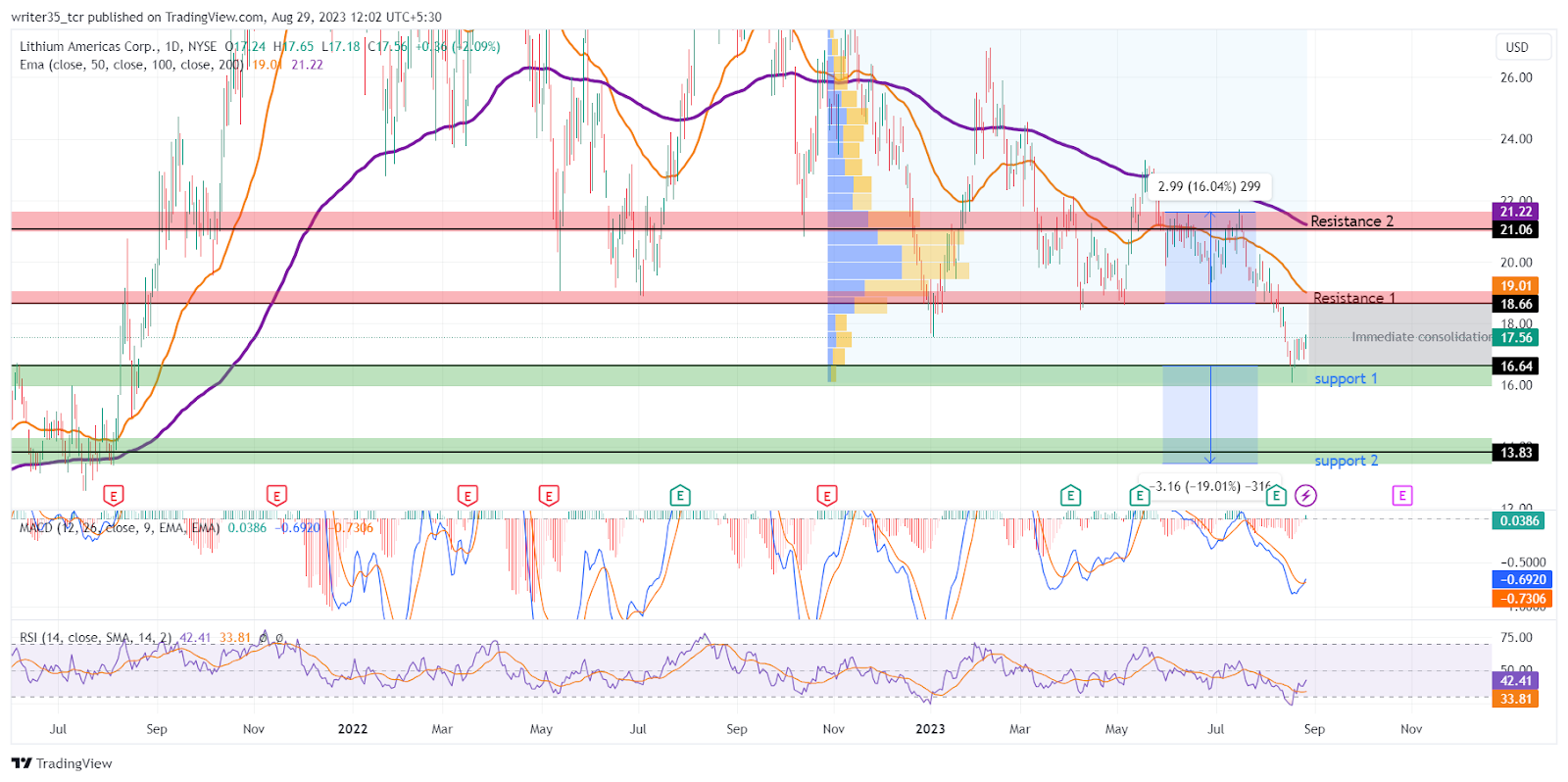1568x782 pixels.
Task: Click the 2.99 (16.04%) measurement label
Action: click(1209, 186)
